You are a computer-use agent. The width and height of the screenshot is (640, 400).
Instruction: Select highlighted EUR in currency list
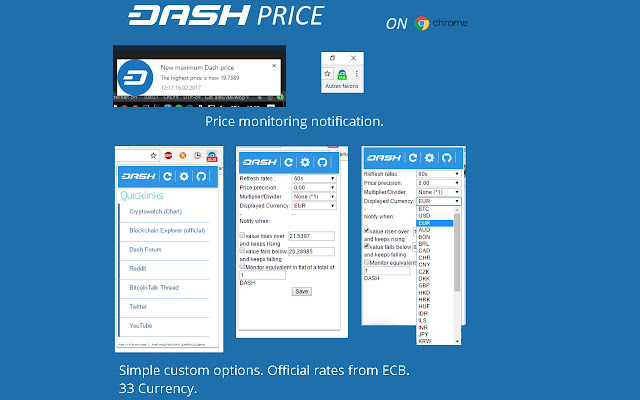(435, 223)
